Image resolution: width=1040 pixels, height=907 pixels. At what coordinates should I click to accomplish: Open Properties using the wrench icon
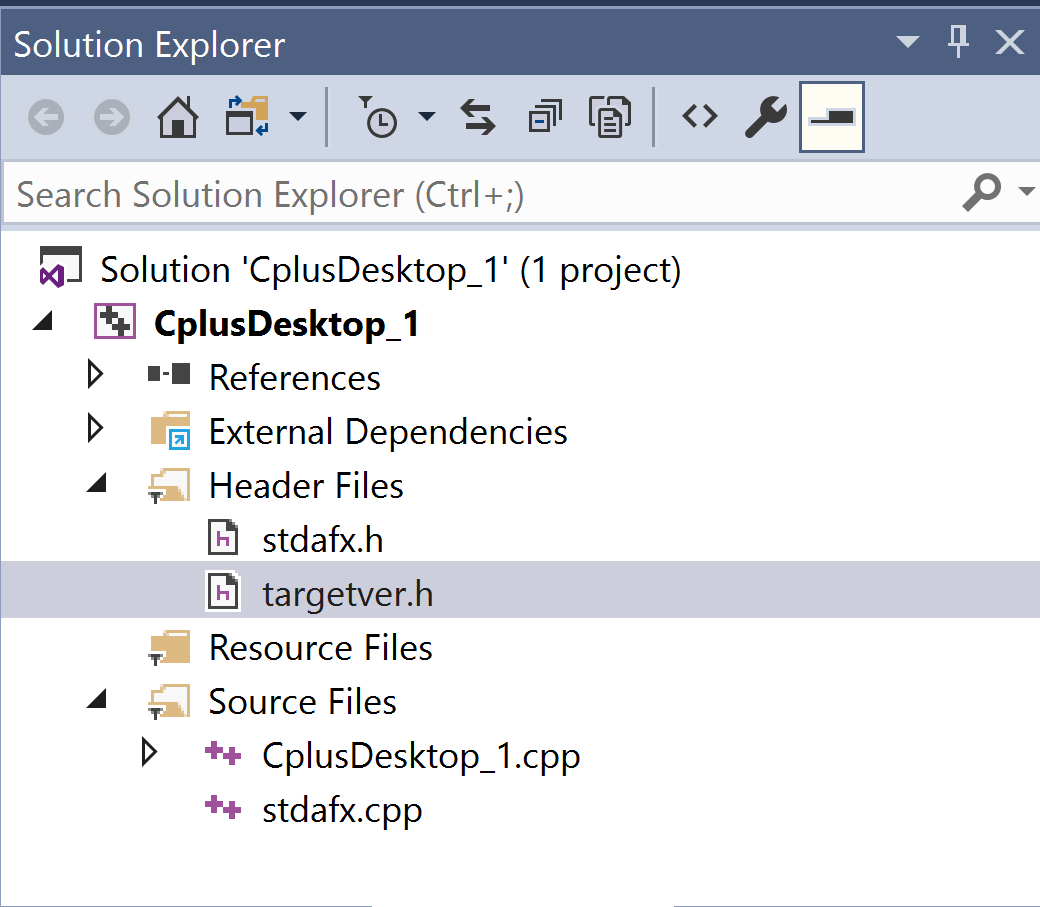[x=765, y=117]
